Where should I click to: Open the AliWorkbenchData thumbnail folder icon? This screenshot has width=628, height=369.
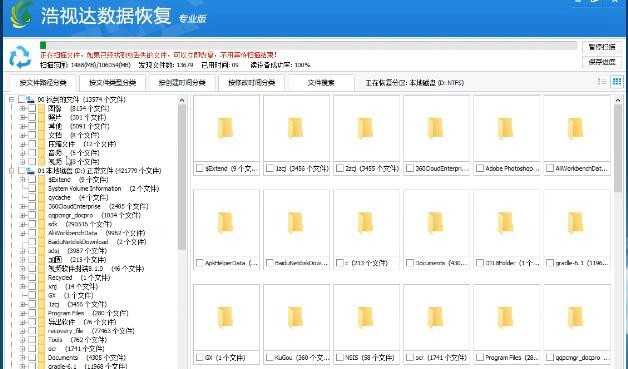click(x=576, y=128)
